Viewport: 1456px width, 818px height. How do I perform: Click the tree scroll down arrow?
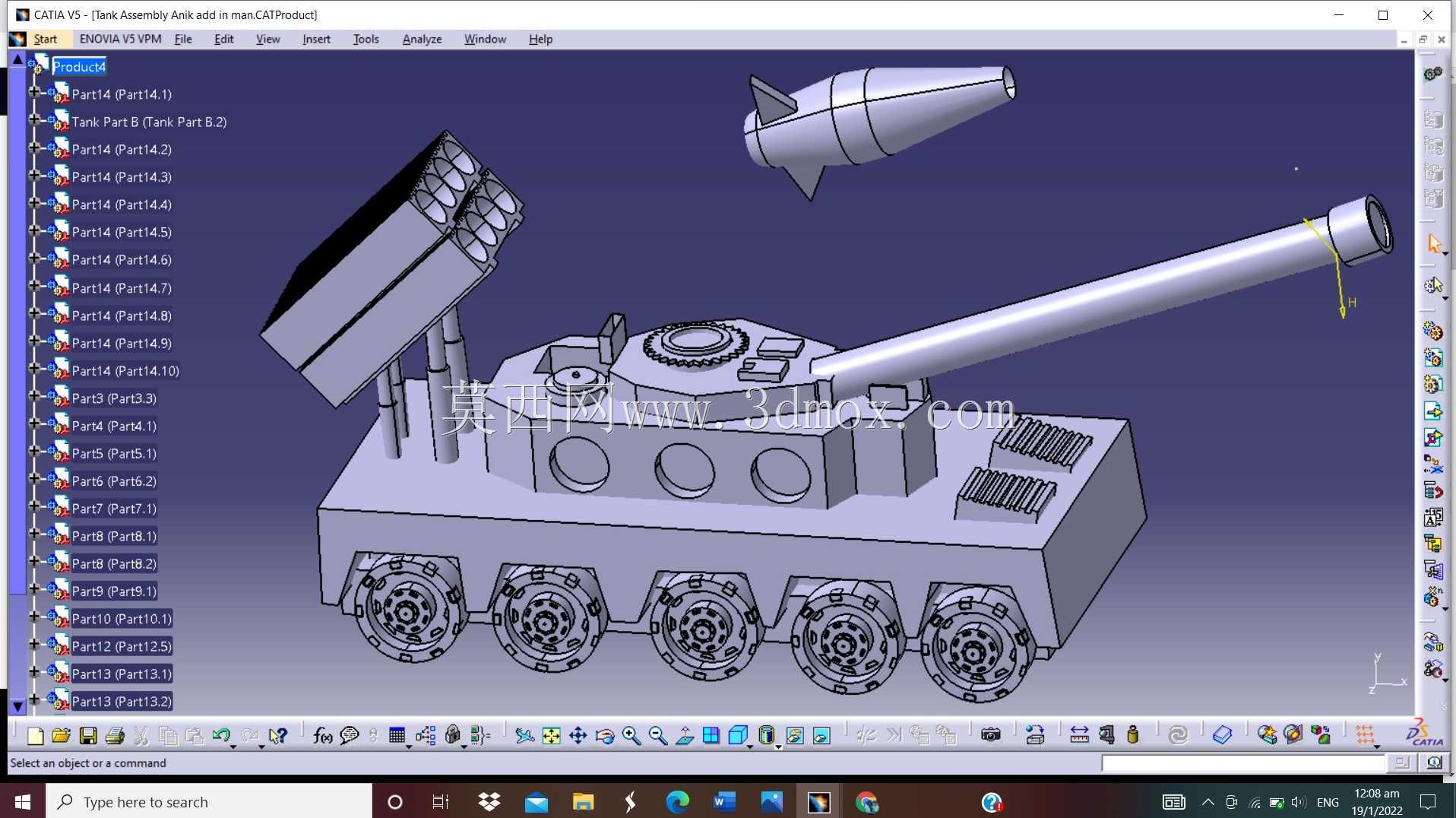click(x=17, y=707)
